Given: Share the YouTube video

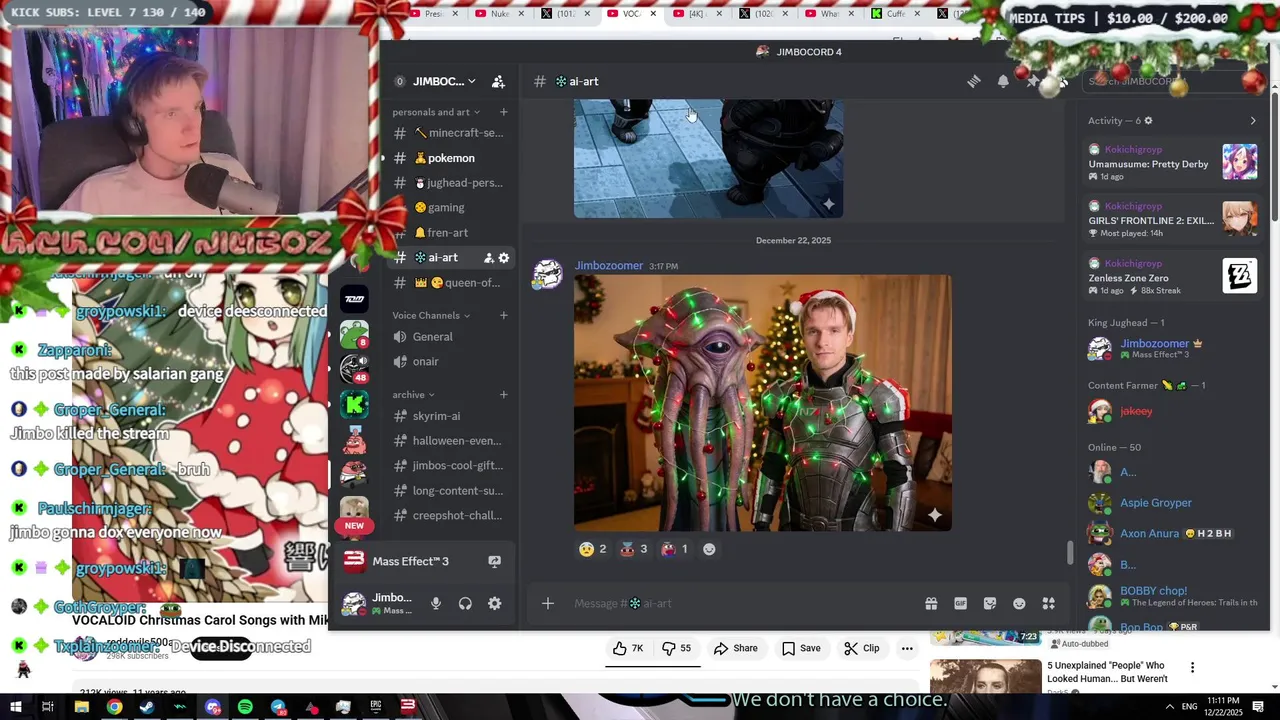Looking at the screenshot, I should 735,648.
